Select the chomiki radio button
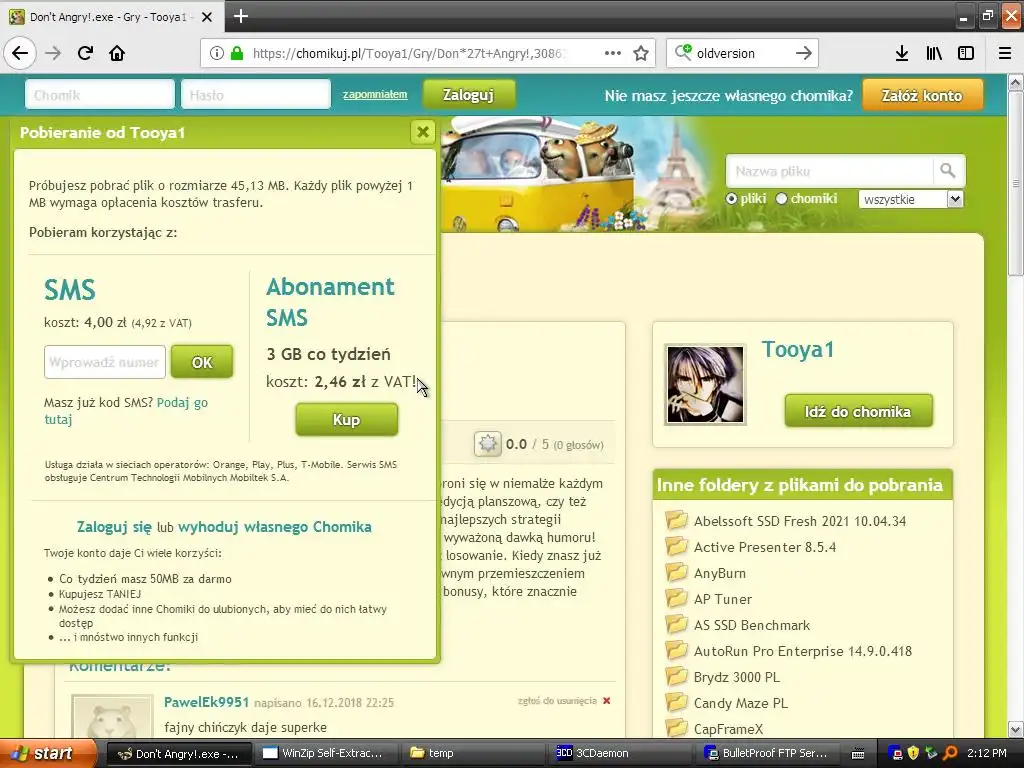1024x768 pixels. [781, 199]
